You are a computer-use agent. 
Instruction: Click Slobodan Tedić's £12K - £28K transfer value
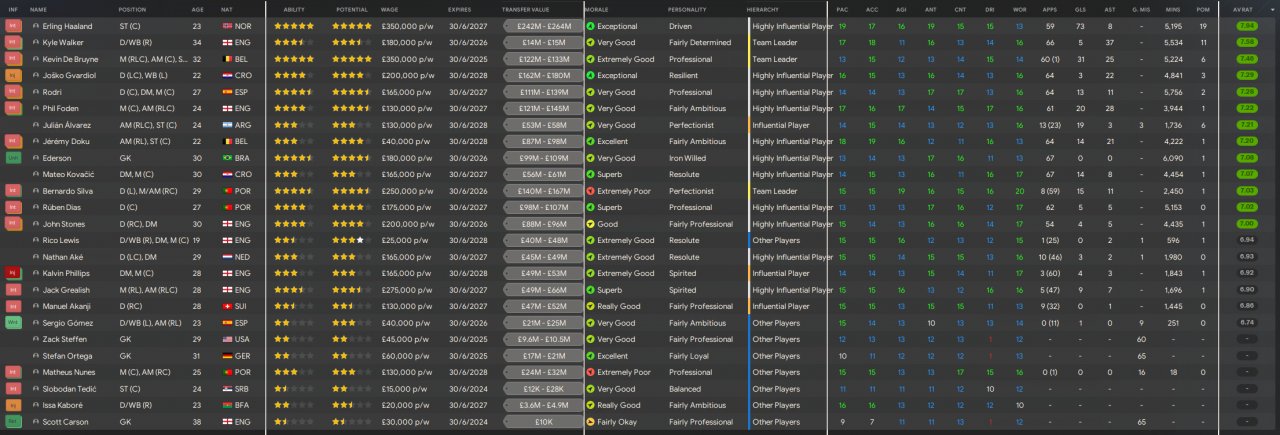pos(544,389)
